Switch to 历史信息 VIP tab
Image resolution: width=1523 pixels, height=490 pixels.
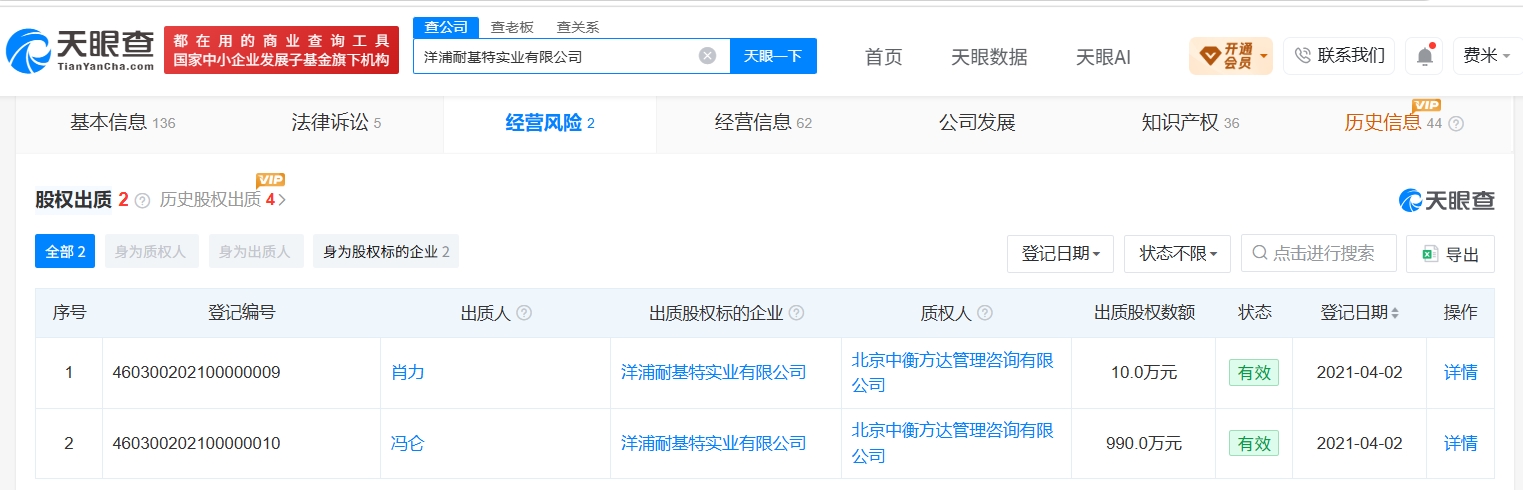point(1393,123)
